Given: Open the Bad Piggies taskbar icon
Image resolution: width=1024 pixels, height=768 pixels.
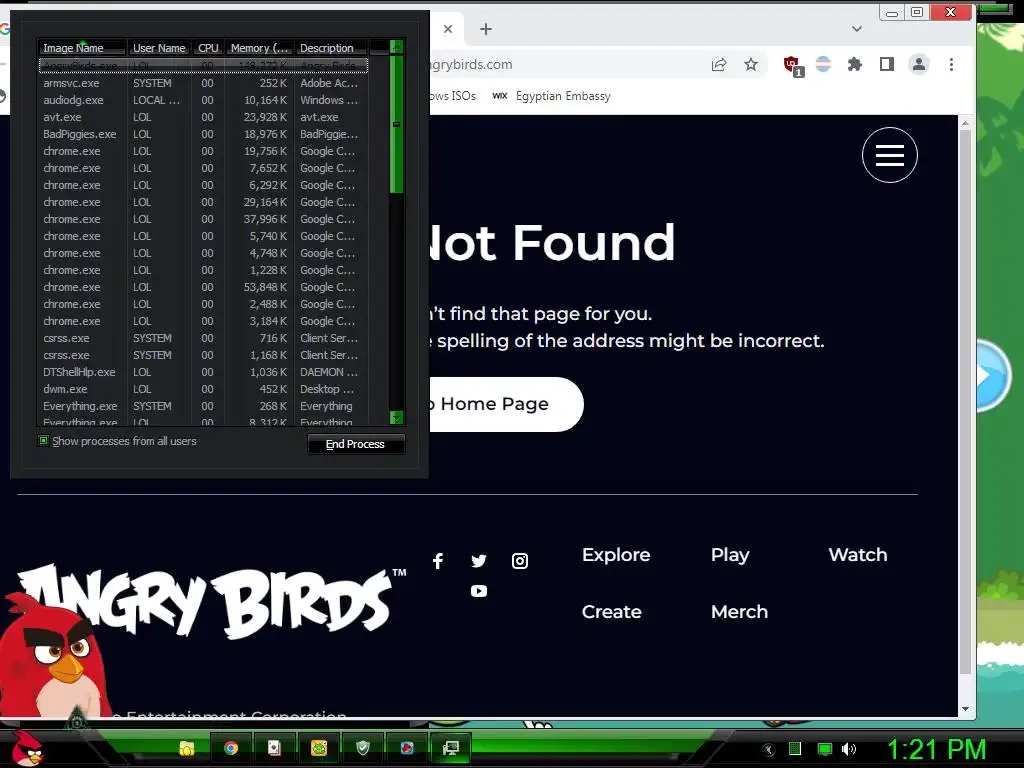Looking at the screenshot, I should point(319,748).
